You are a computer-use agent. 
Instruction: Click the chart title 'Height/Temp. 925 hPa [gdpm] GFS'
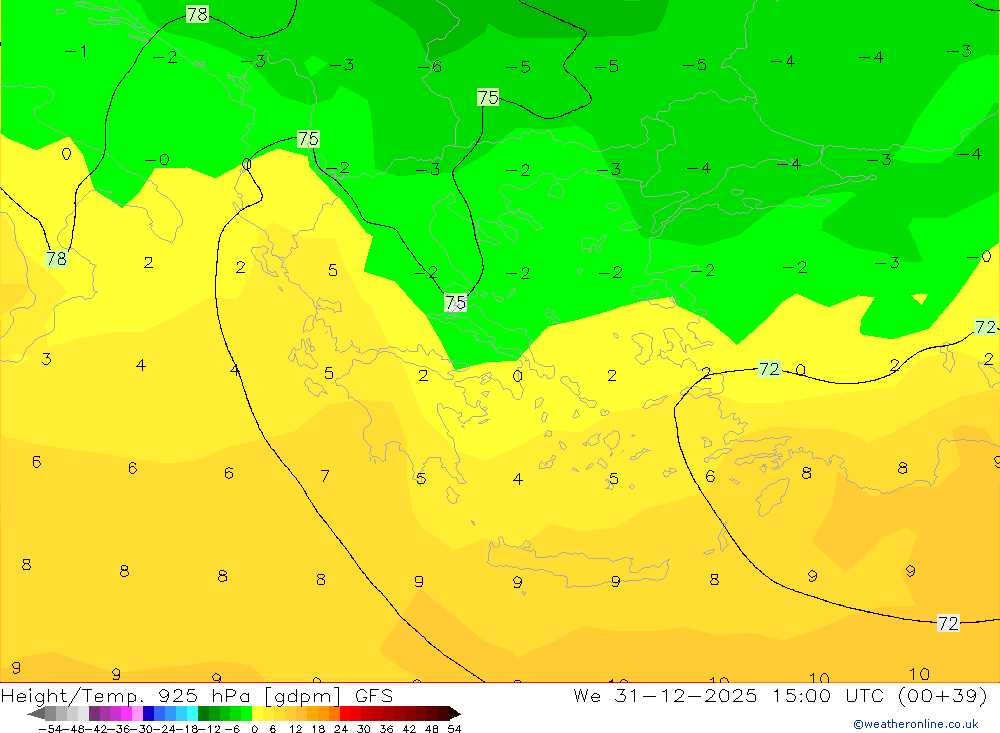point(196,695)
